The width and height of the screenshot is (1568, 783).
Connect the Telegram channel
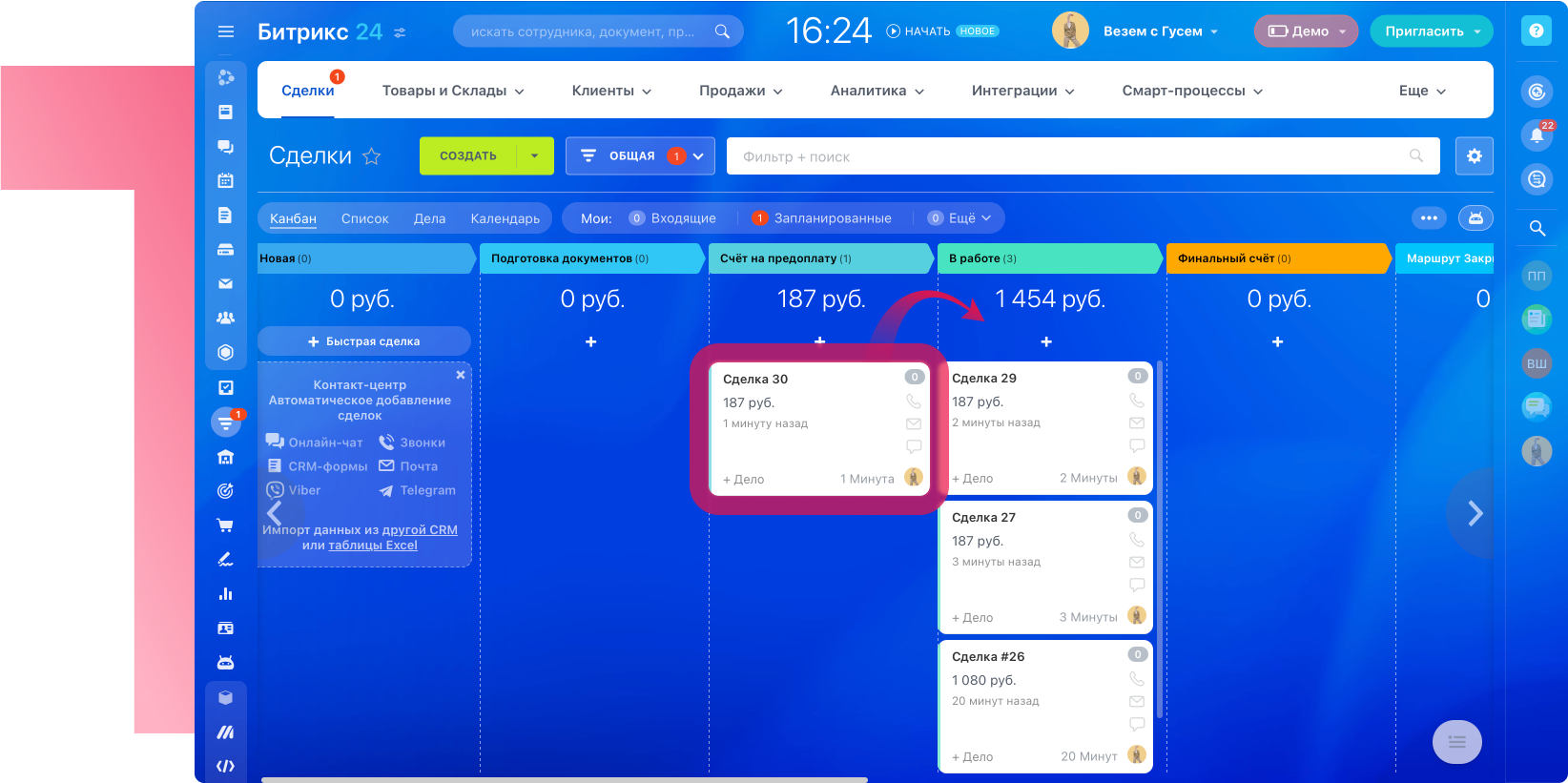tap(417, 491)
